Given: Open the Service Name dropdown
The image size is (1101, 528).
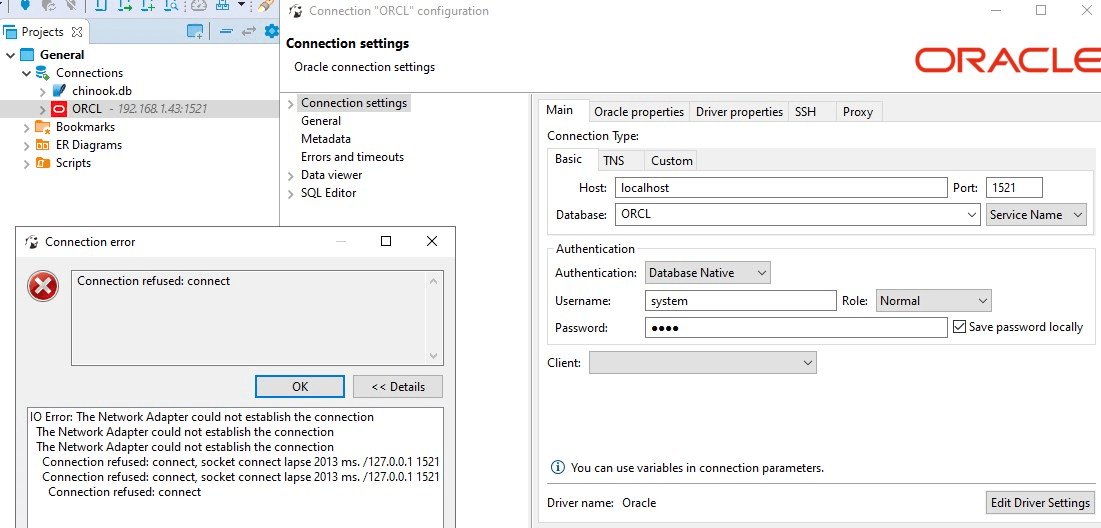Looking at the screenshot, I should pyautogui.click(x=1036, y=215).
